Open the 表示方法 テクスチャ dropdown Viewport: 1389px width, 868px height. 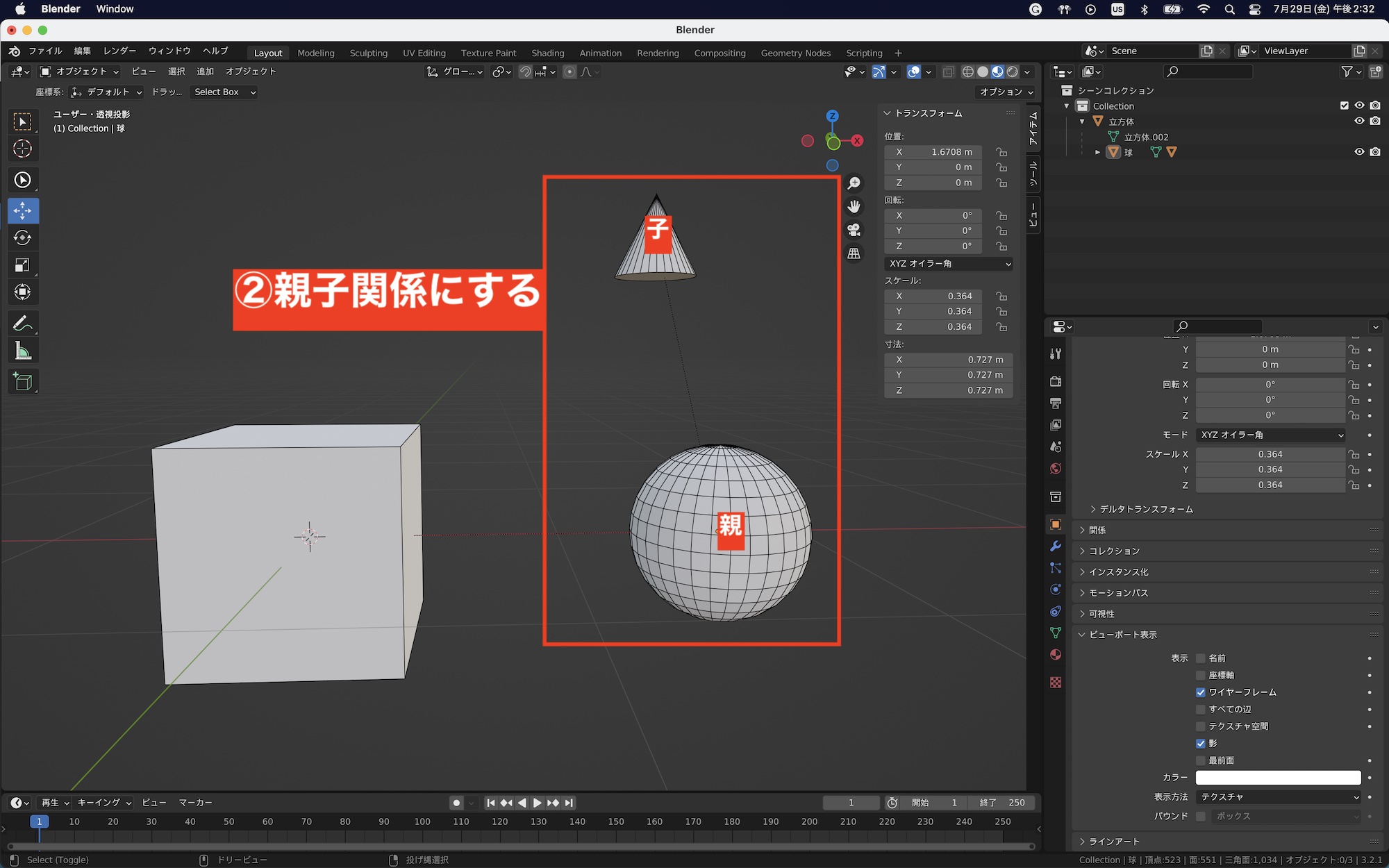click(x=1279, y=797)
